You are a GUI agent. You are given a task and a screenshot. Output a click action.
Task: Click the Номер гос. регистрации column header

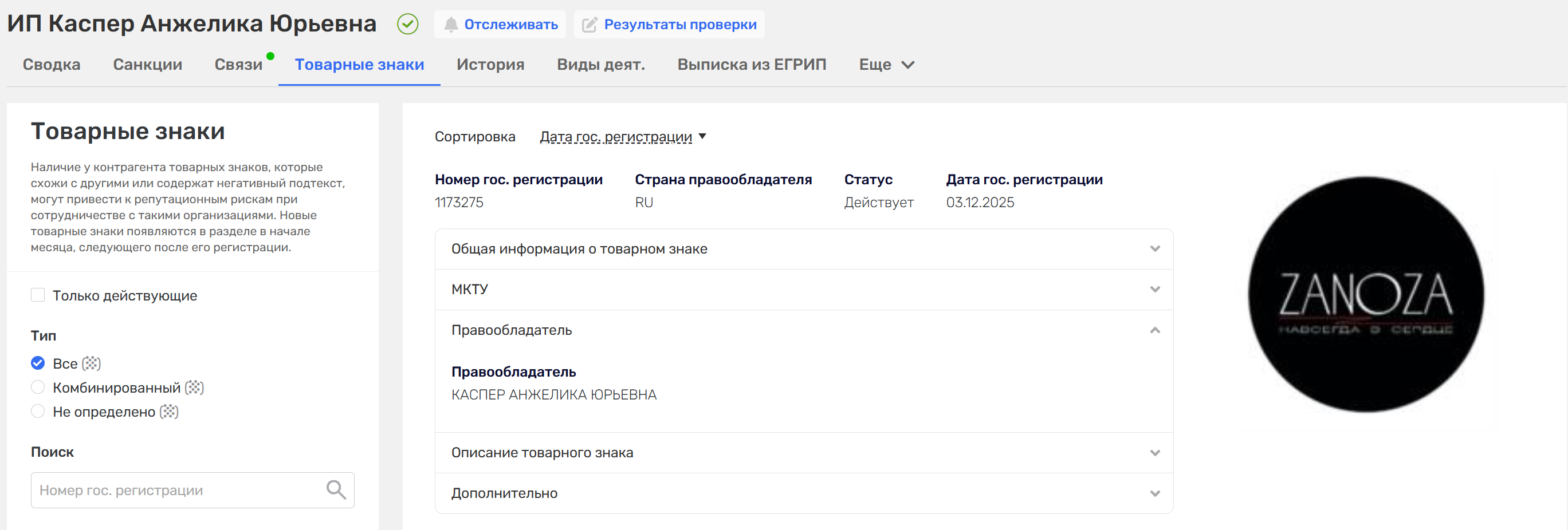518,180
